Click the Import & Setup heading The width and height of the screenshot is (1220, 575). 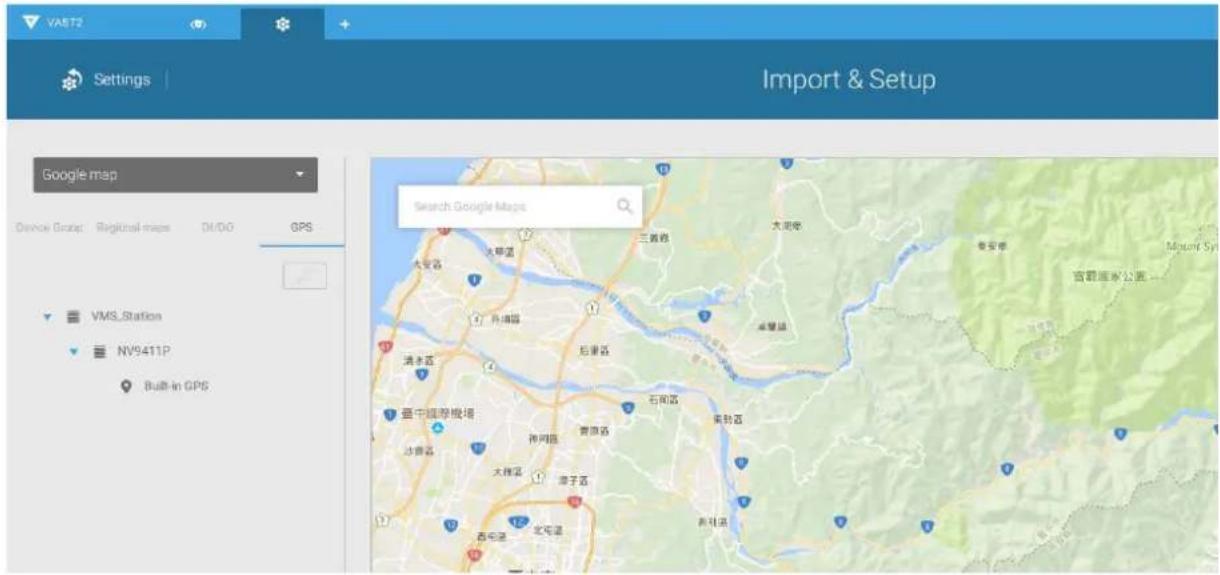(849, 79)
